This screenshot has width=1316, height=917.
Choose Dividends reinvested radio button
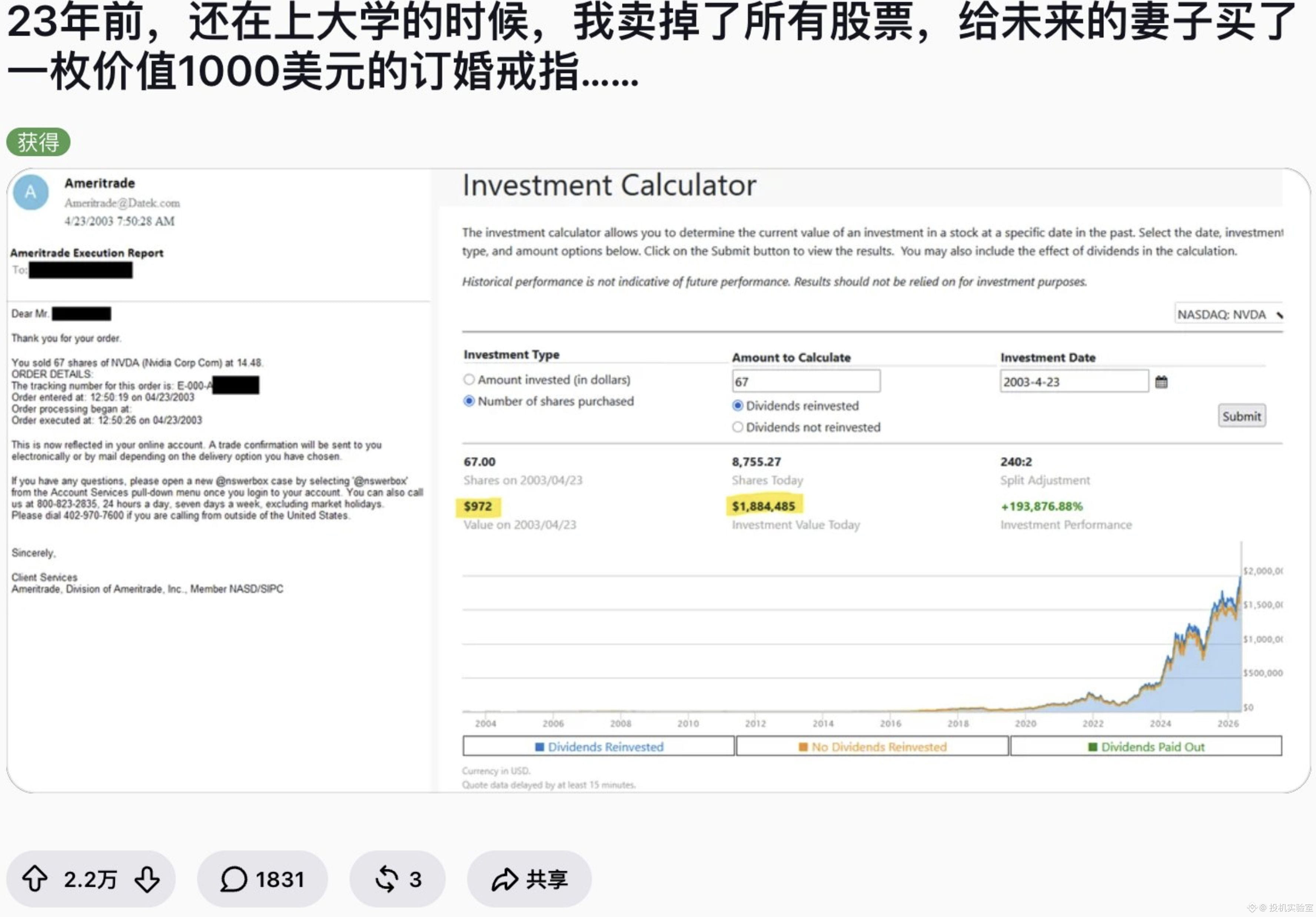point(738,406)
